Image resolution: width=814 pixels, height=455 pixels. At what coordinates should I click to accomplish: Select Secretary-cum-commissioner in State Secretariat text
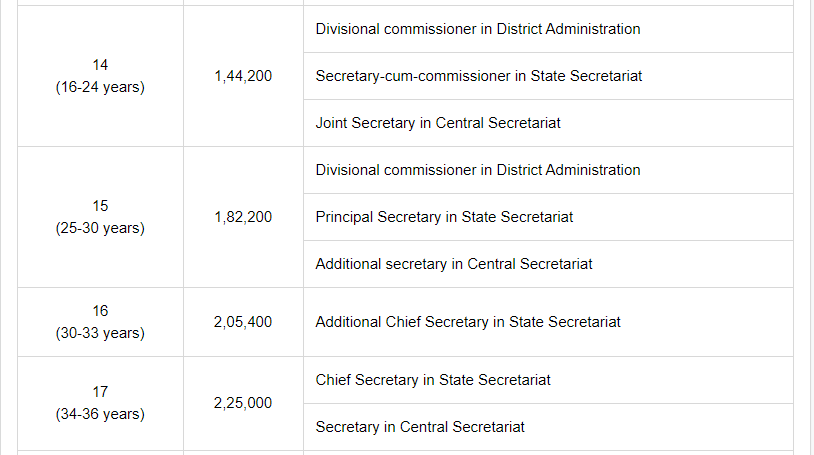[x=479, y=76]
